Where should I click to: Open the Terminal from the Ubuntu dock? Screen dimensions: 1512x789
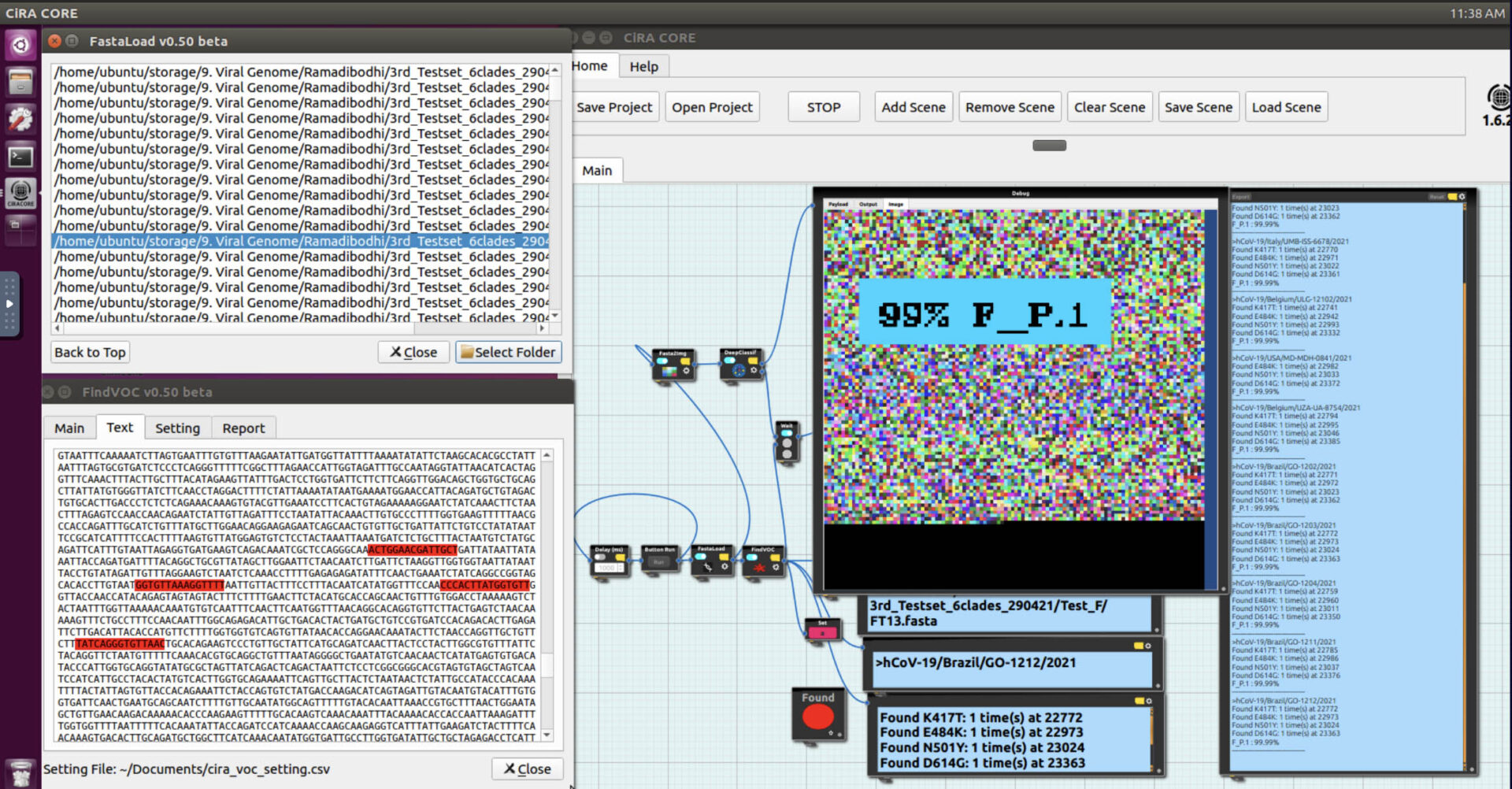(20, 157)
